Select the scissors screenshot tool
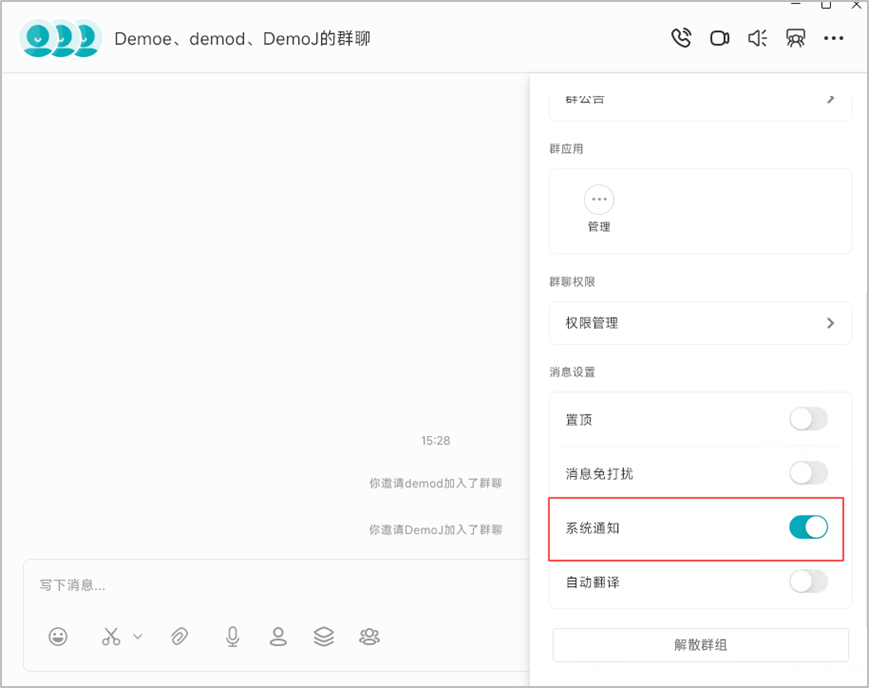The image size is (869, 688). 111,636
